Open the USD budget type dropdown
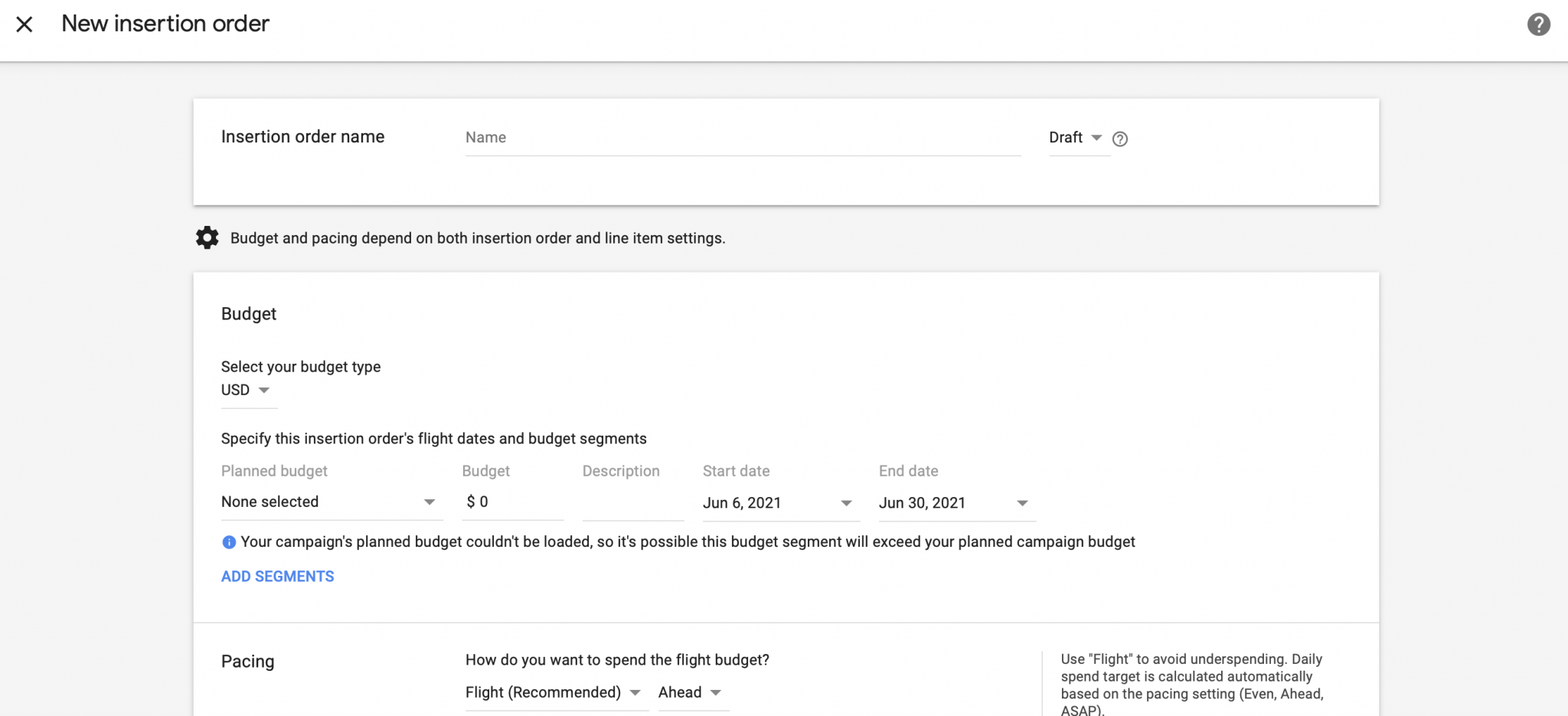Screen dimensions: 1568x716 (x=247, y=390)
